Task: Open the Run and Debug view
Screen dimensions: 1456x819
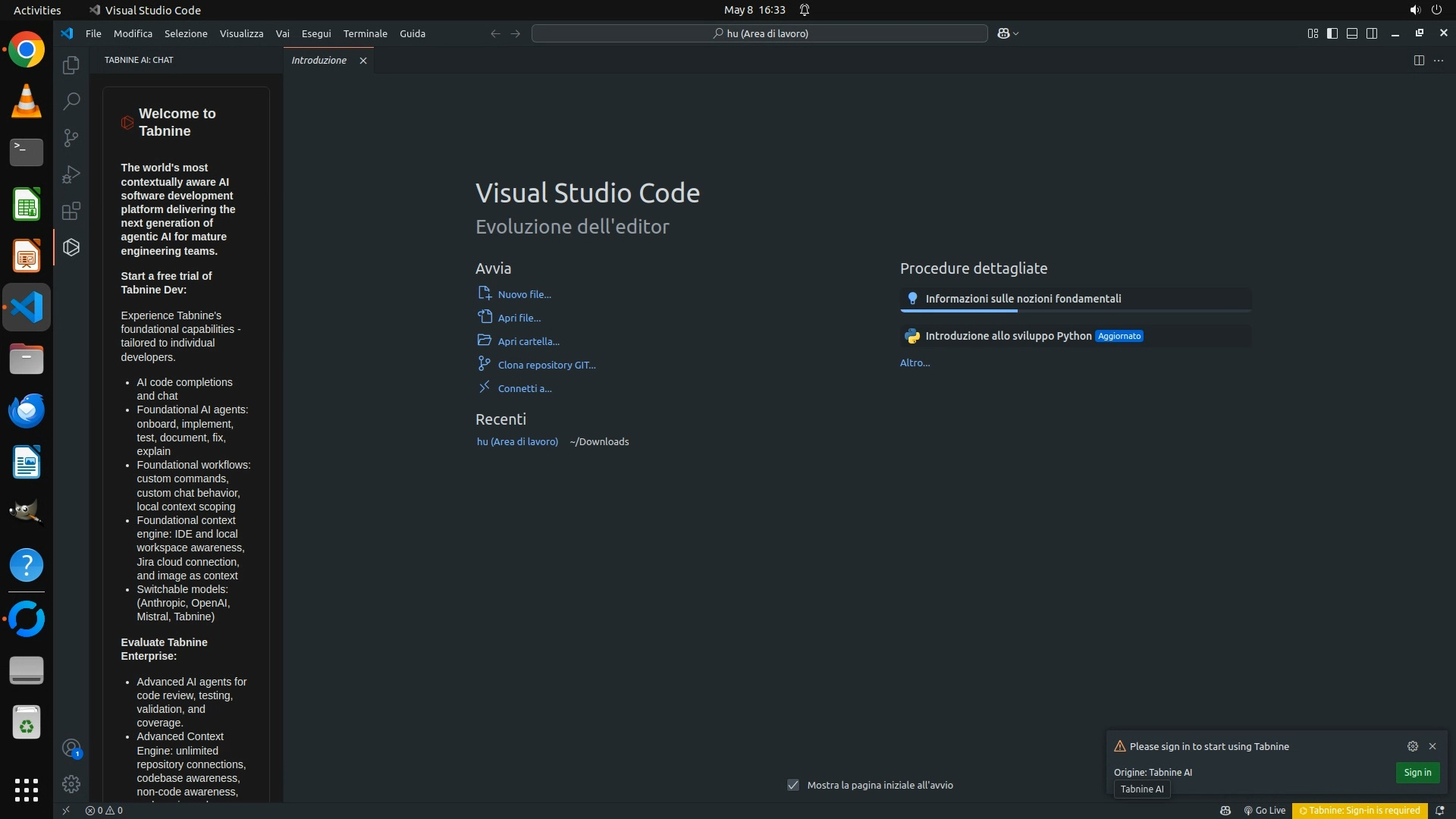Action: click(x=71, y=174)
